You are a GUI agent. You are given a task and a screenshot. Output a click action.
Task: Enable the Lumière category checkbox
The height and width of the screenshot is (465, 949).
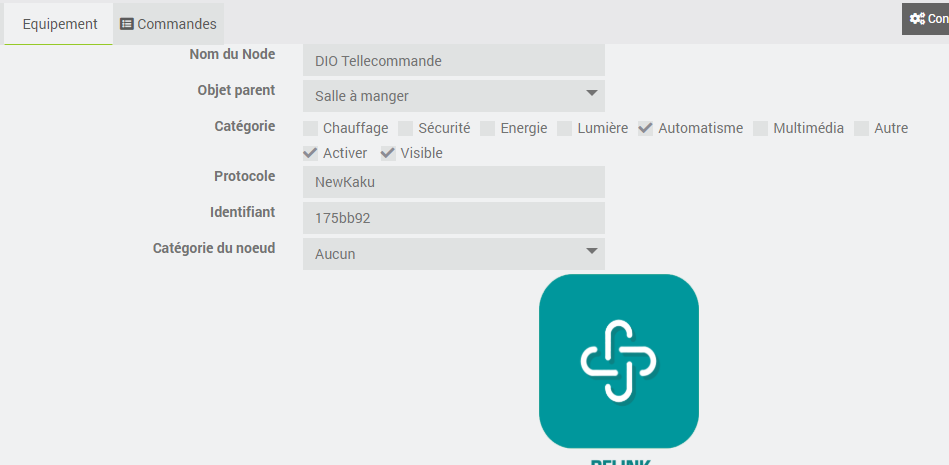(x=565, y=128)
